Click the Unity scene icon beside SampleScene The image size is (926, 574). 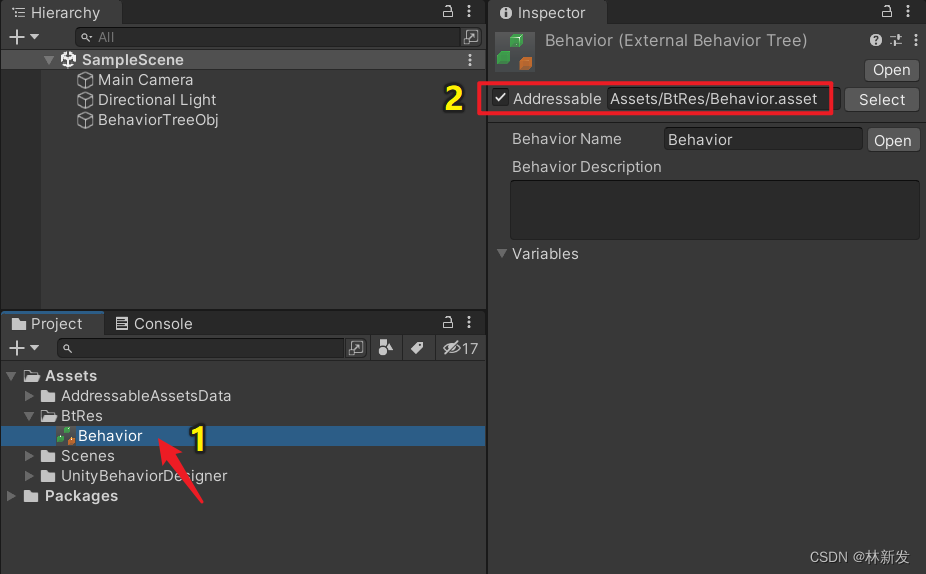click(69, 59)
